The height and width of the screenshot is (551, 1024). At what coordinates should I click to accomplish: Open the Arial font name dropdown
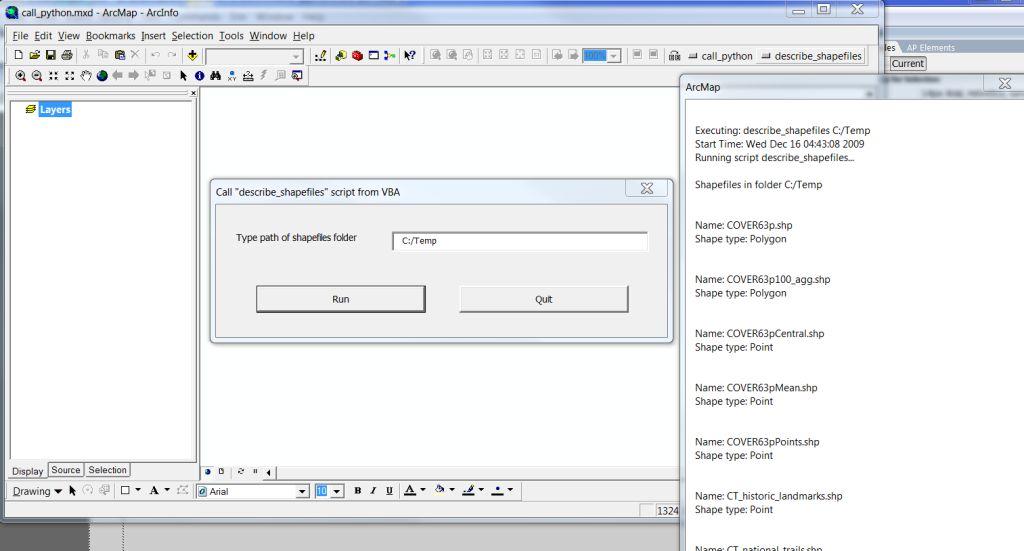pyautogui.click(x=302, y=492)
